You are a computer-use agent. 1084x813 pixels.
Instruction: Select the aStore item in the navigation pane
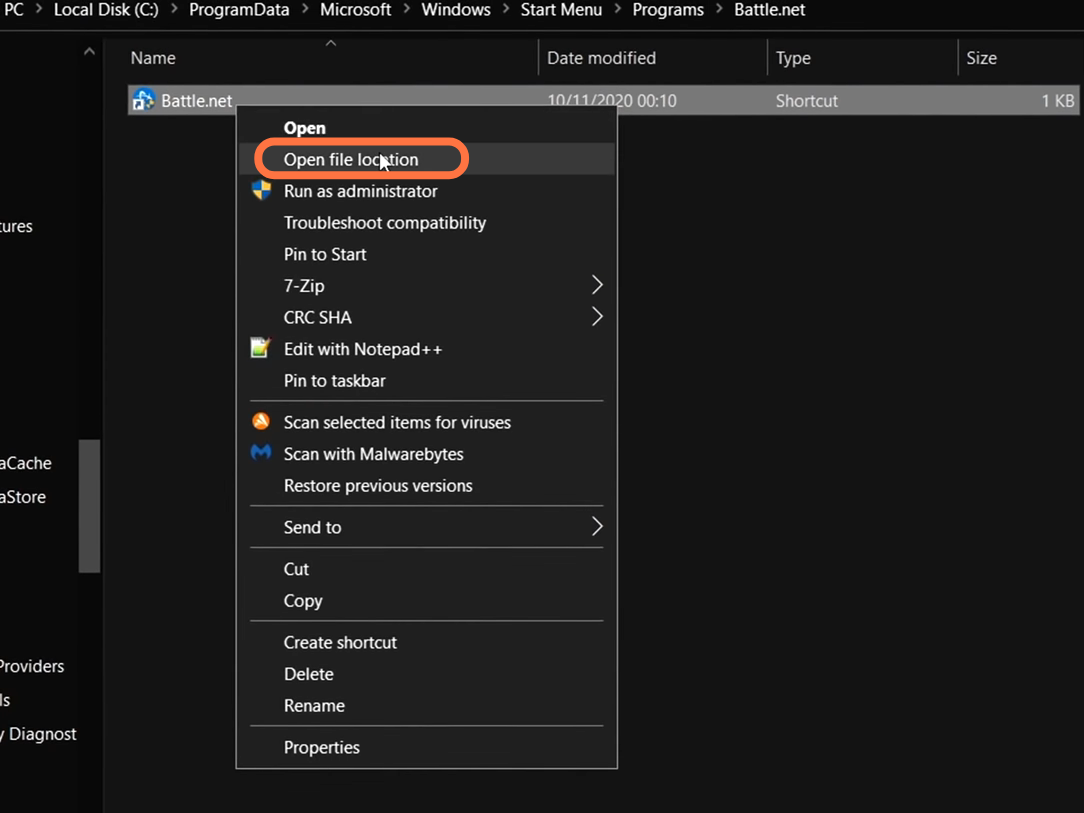(x=23, y=497)
